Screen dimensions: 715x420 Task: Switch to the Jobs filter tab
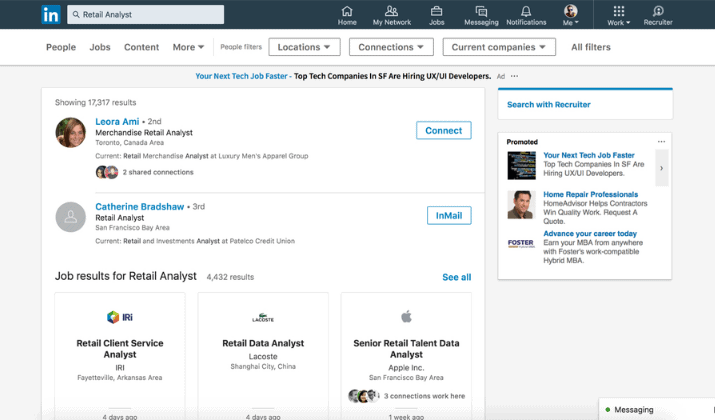[x=100, y=47]
